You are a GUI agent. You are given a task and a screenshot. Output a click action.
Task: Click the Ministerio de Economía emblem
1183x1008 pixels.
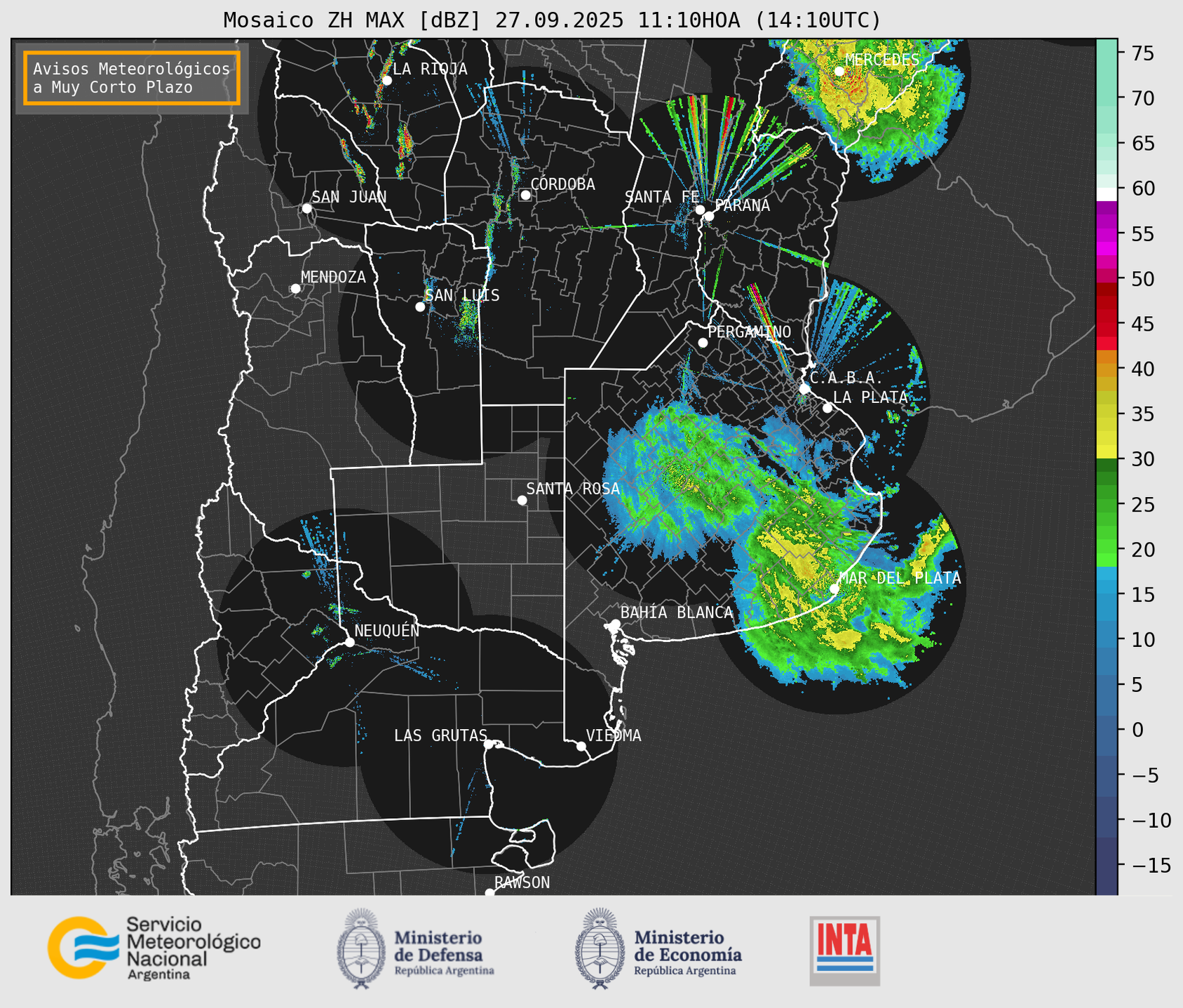click(x=600, y=948)
